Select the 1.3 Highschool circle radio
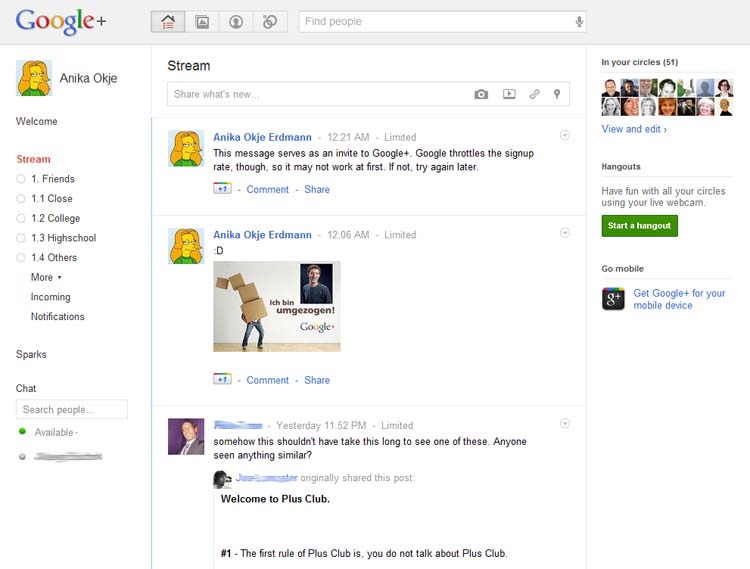 pos(21,238)
